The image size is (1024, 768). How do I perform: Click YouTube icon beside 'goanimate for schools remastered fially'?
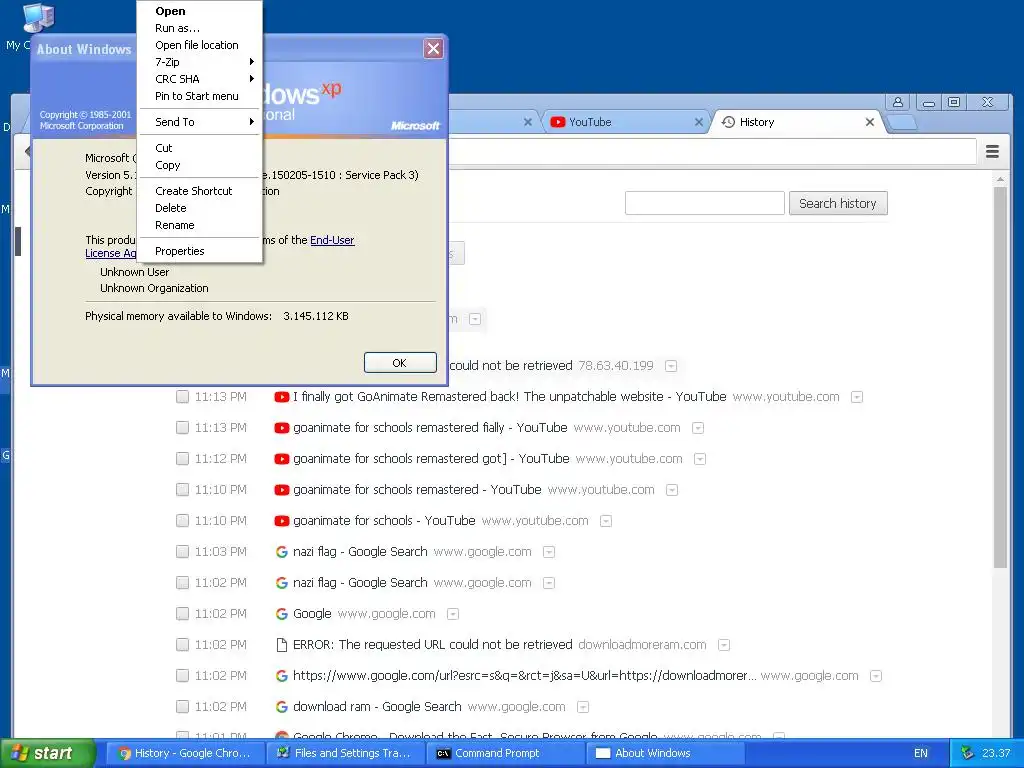[281, 428]
